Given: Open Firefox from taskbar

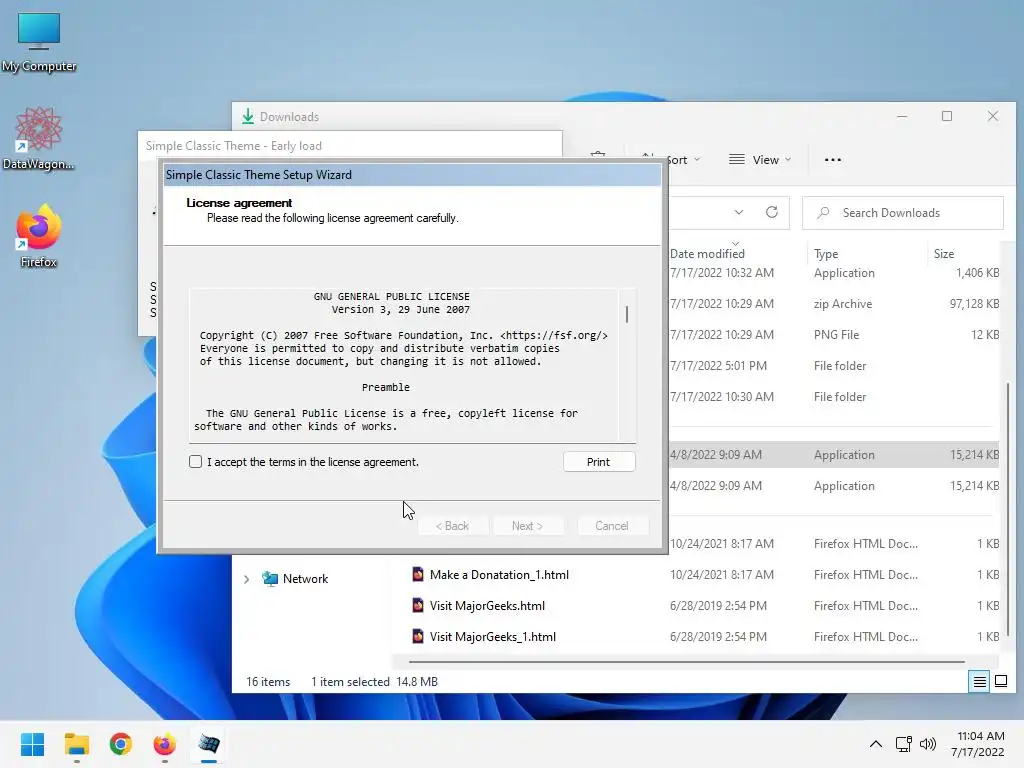Looking at the screenshot, I should coord(165,744).
